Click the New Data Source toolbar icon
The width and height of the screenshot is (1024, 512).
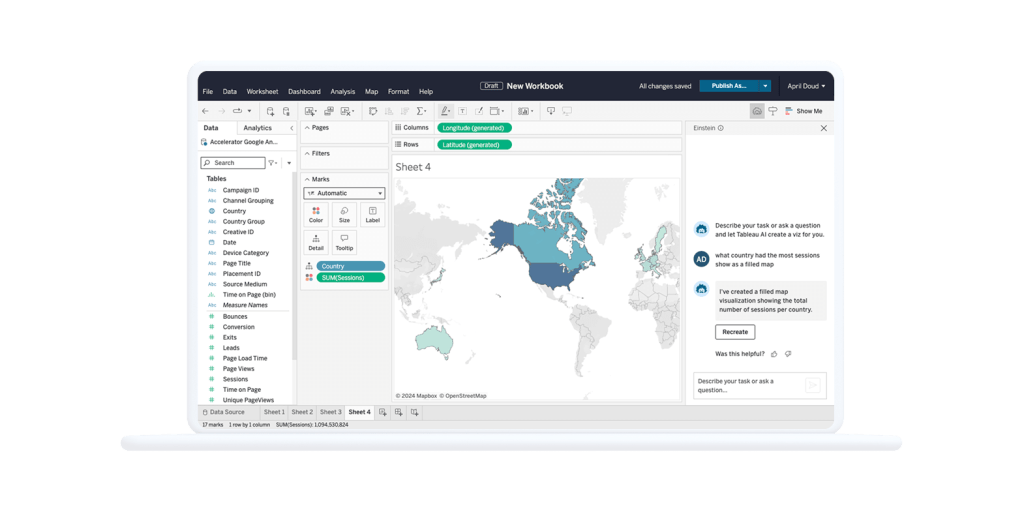(270, 111)
